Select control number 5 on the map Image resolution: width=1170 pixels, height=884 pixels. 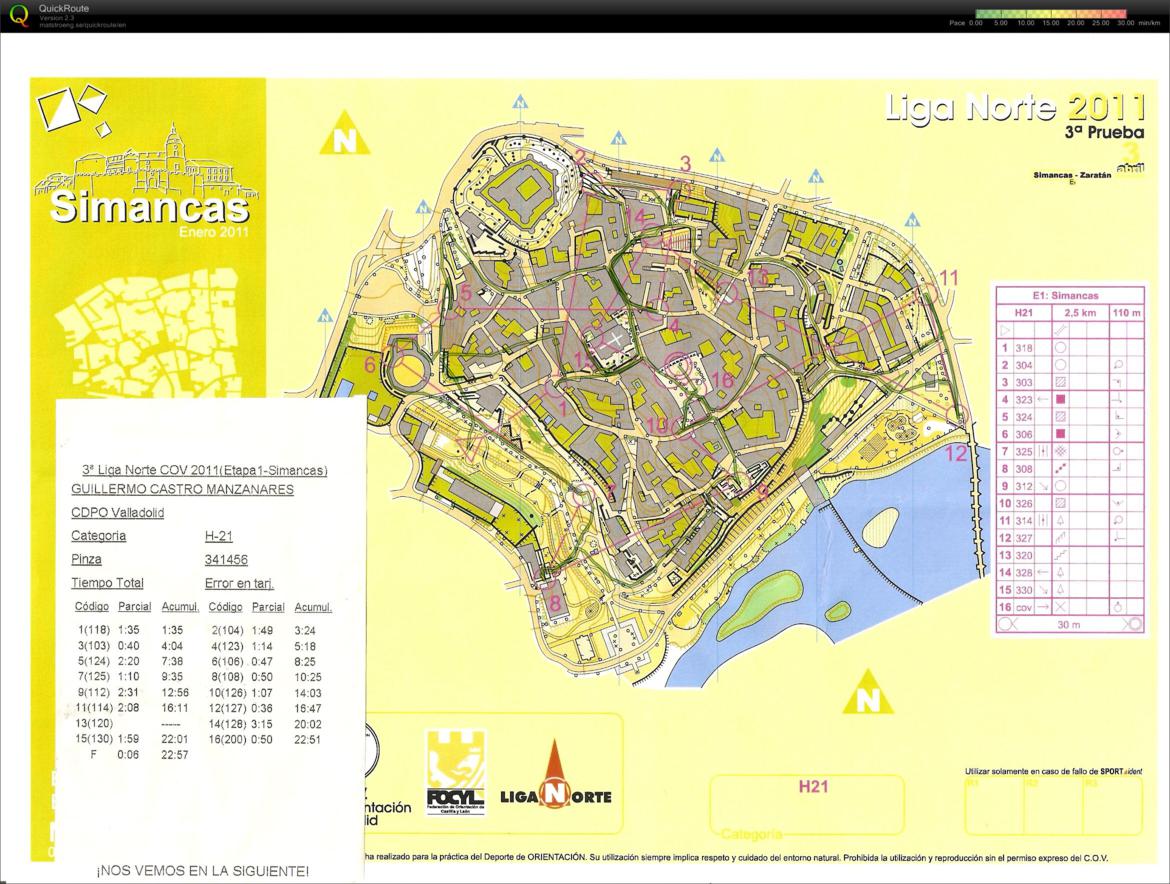[466, 292]
